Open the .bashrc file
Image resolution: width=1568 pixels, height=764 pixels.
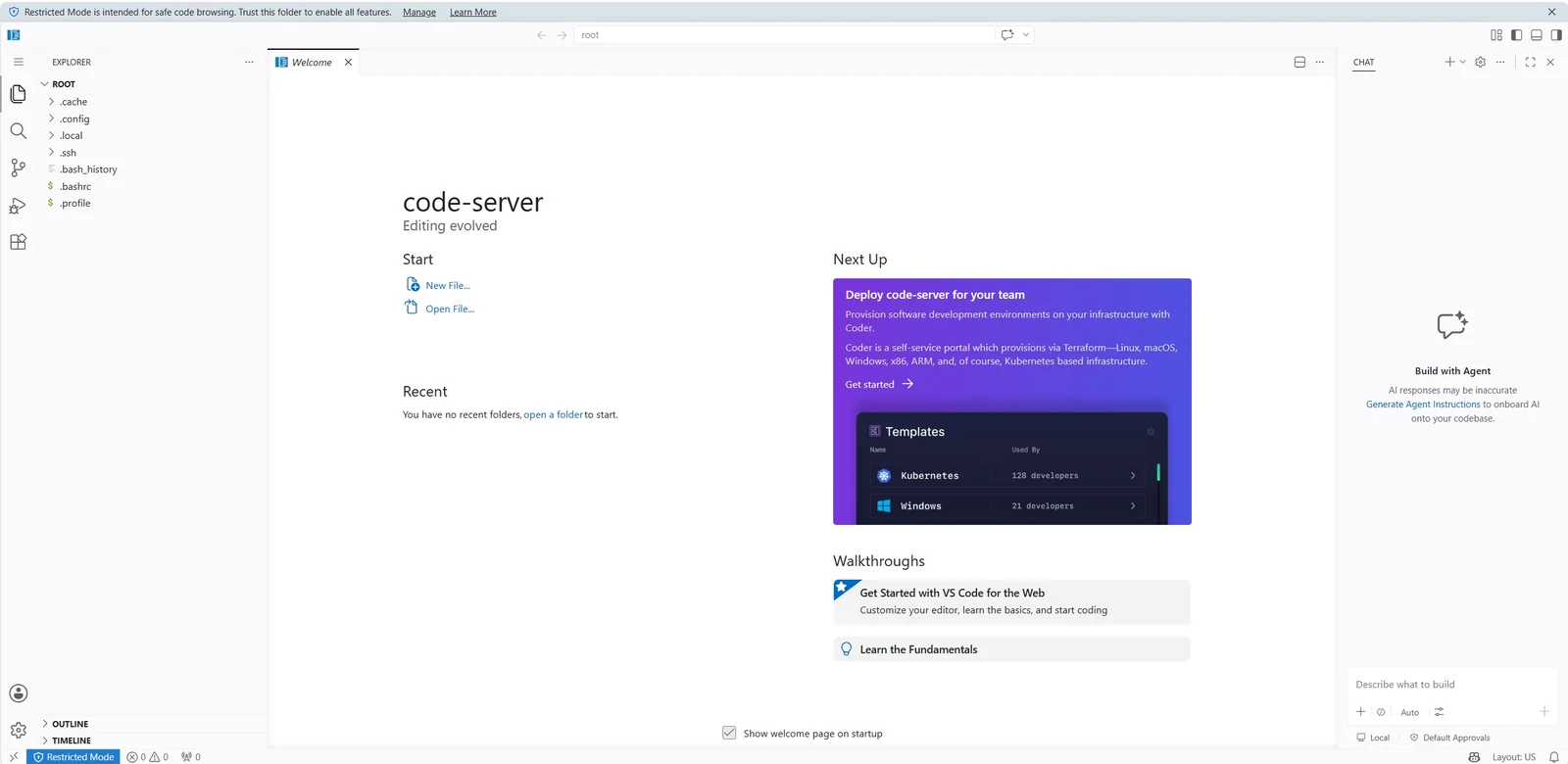(152, 186)
